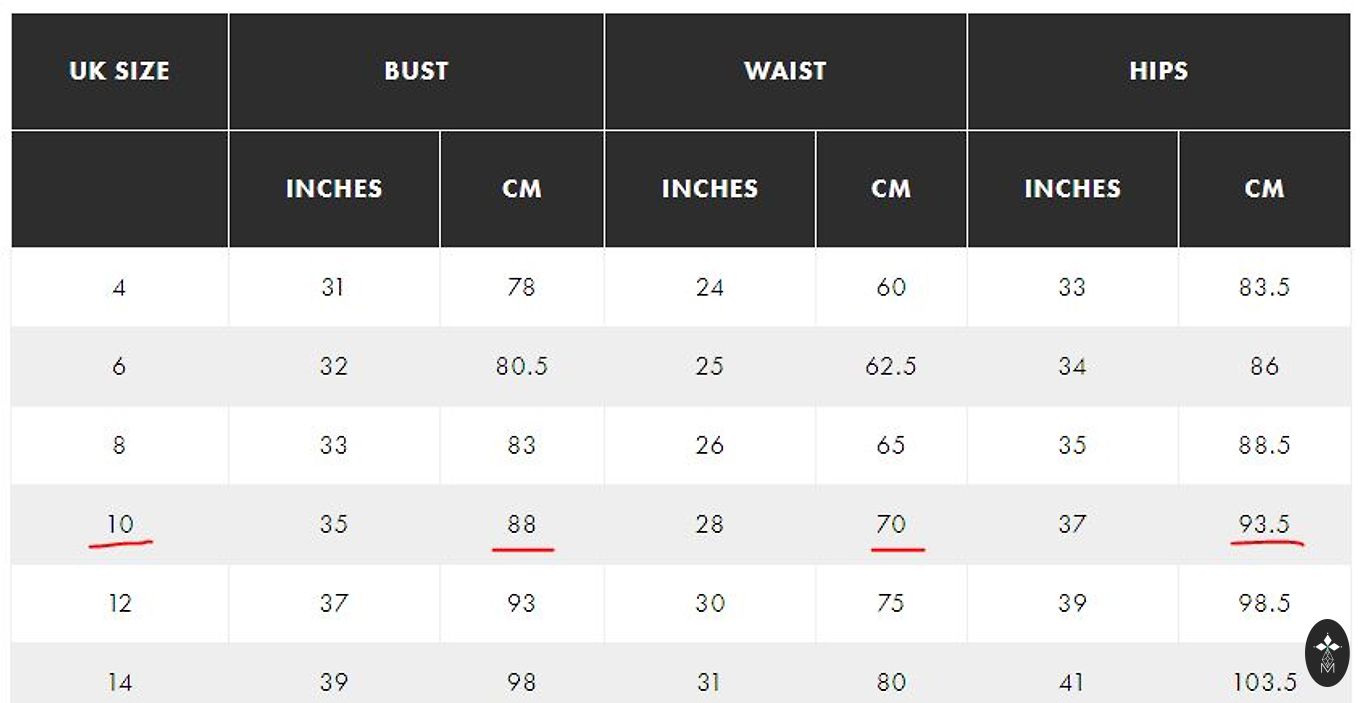Select hips CM value 83.5
The width and height of the screenshot is (1366, 703).
click(1264, 288)
